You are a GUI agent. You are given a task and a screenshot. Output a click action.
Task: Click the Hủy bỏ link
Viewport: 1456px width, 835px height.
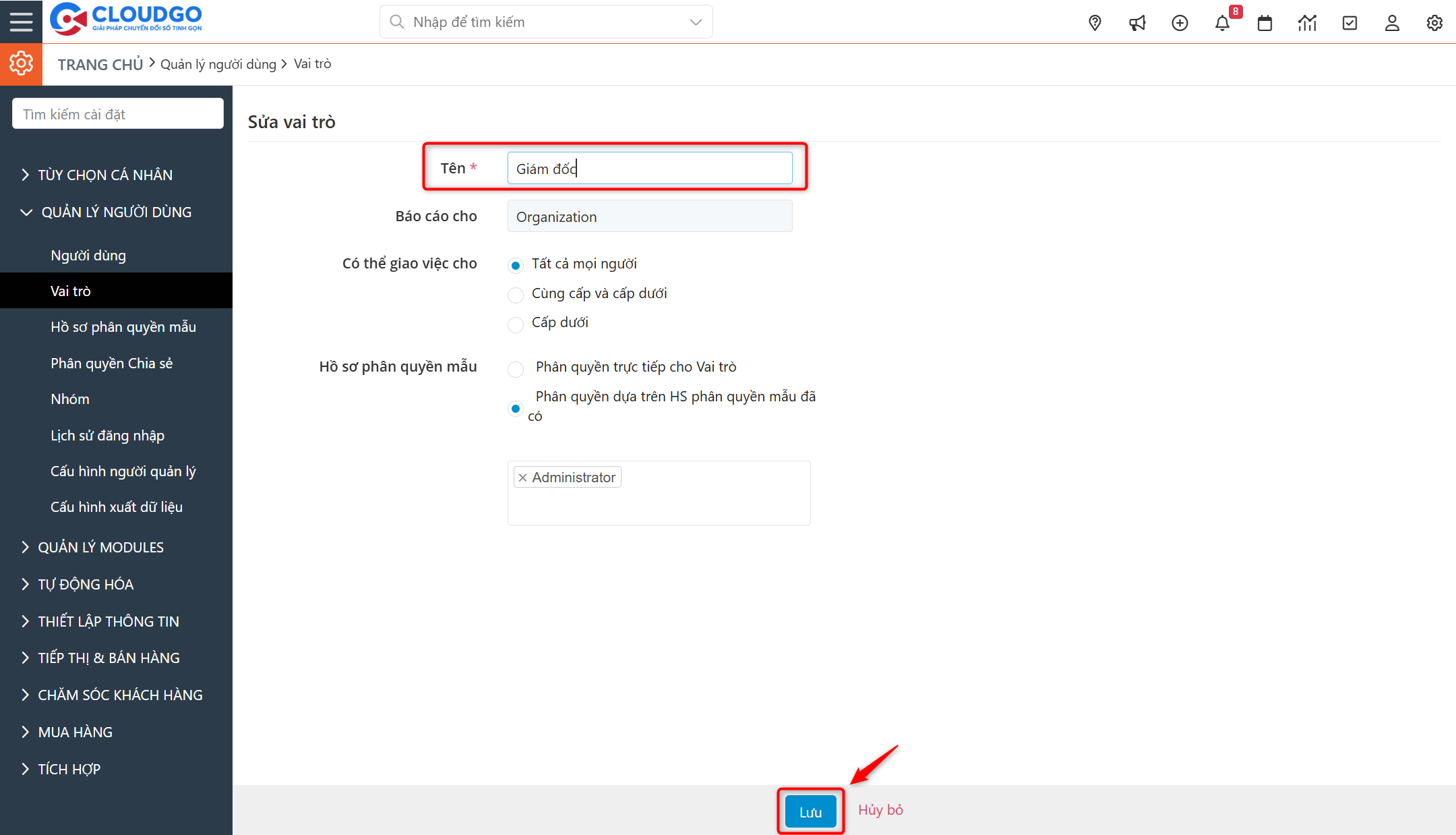pos(880,810)
